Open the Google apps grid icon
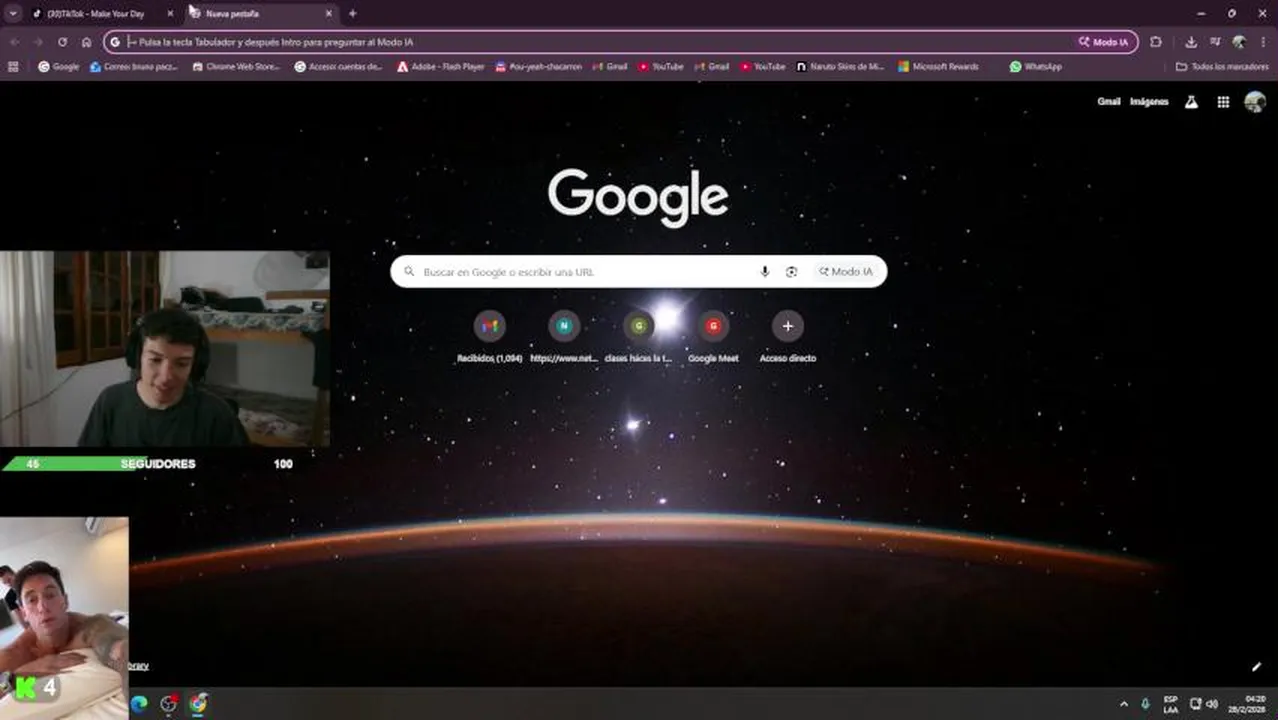Screen dimensions: 1278x720 coord(1223,102)
